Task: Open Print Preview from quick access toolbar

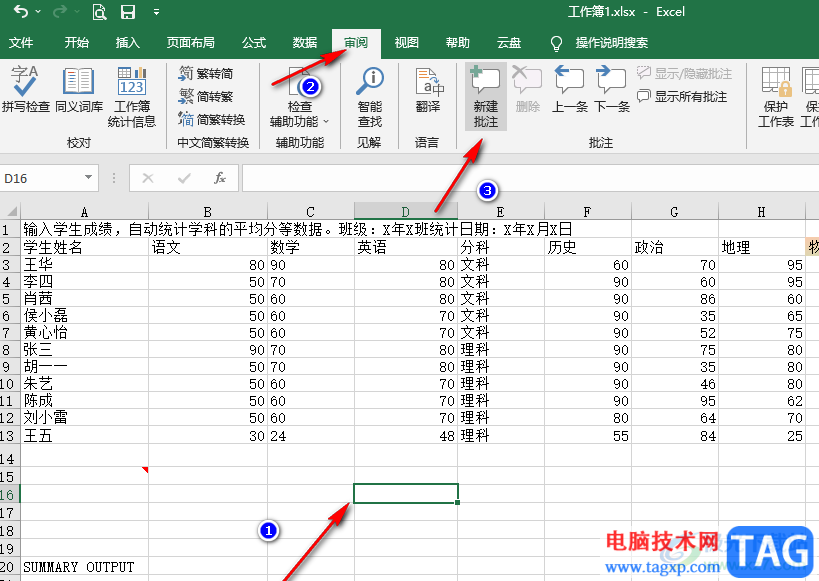Action: (x=99, y=11)
